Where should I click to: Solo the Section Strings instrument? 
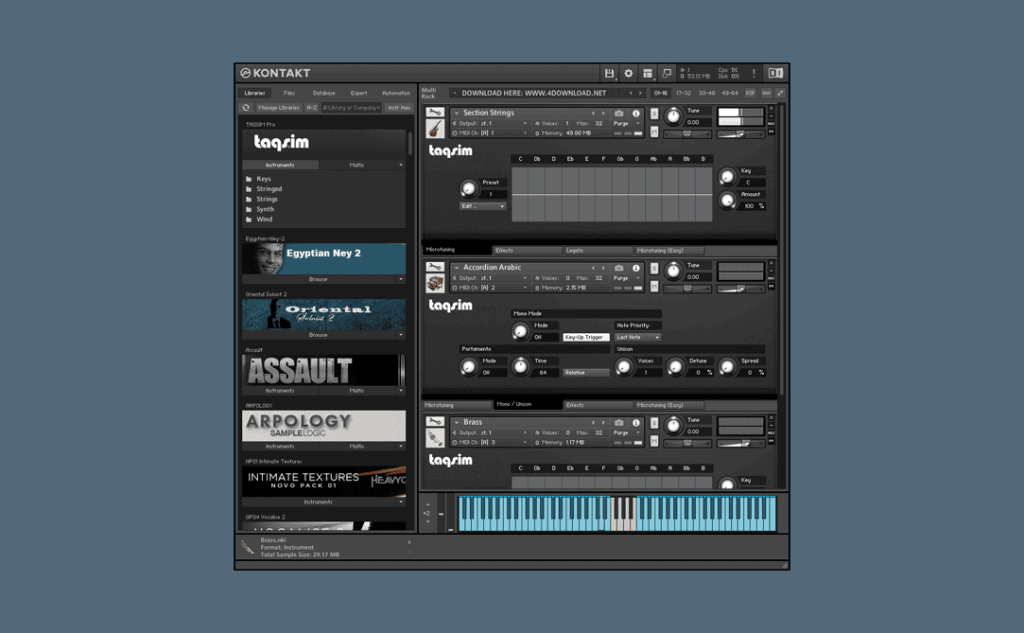pos(654,114)
